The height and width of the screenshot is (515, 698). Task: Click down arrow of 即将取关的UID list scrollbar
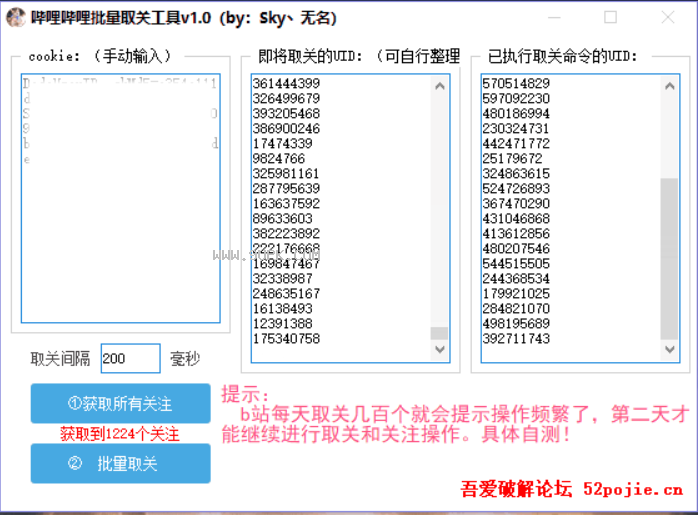tap(440, 349)
